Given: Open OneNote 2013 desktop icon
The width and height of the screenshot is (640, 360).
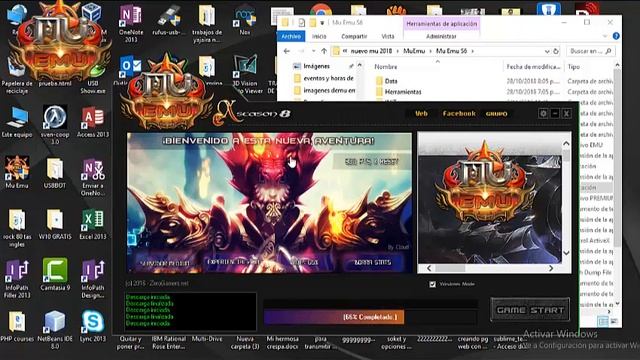Looking at the screenshot, I should click(131, 24).
